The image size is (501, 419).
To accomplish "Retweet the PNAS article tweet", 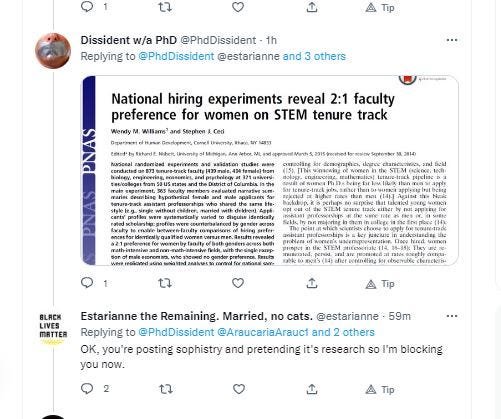I will coord(165,283).
